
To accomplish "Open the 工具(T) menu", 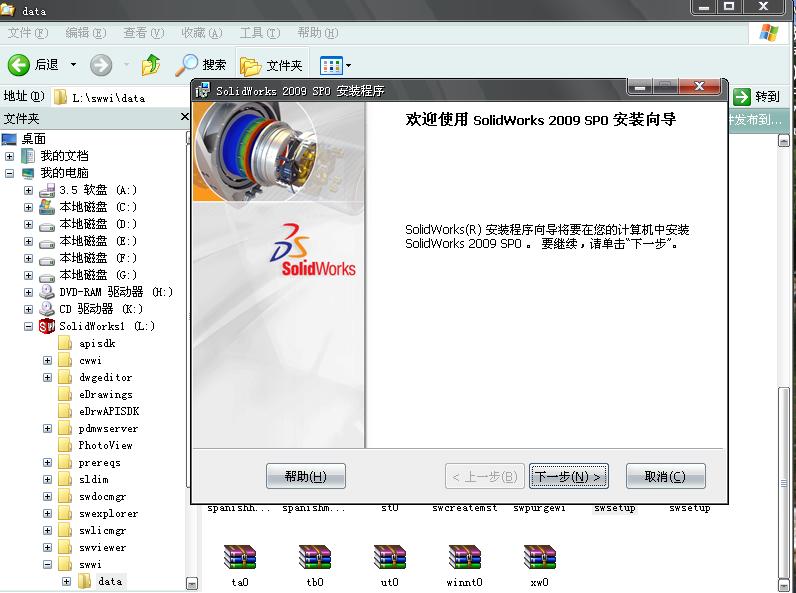I will point(259,33).
